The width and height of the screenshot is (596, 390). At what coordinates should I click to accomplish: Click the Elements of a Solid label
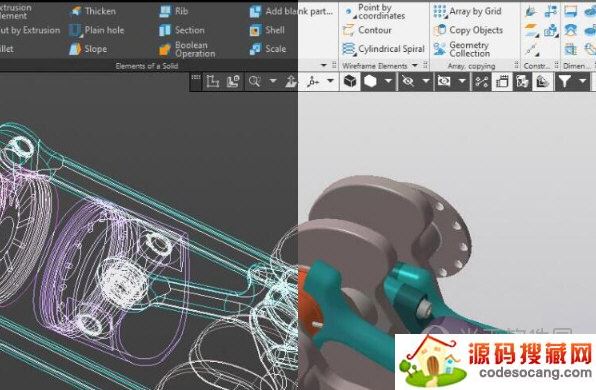point(147,66)
